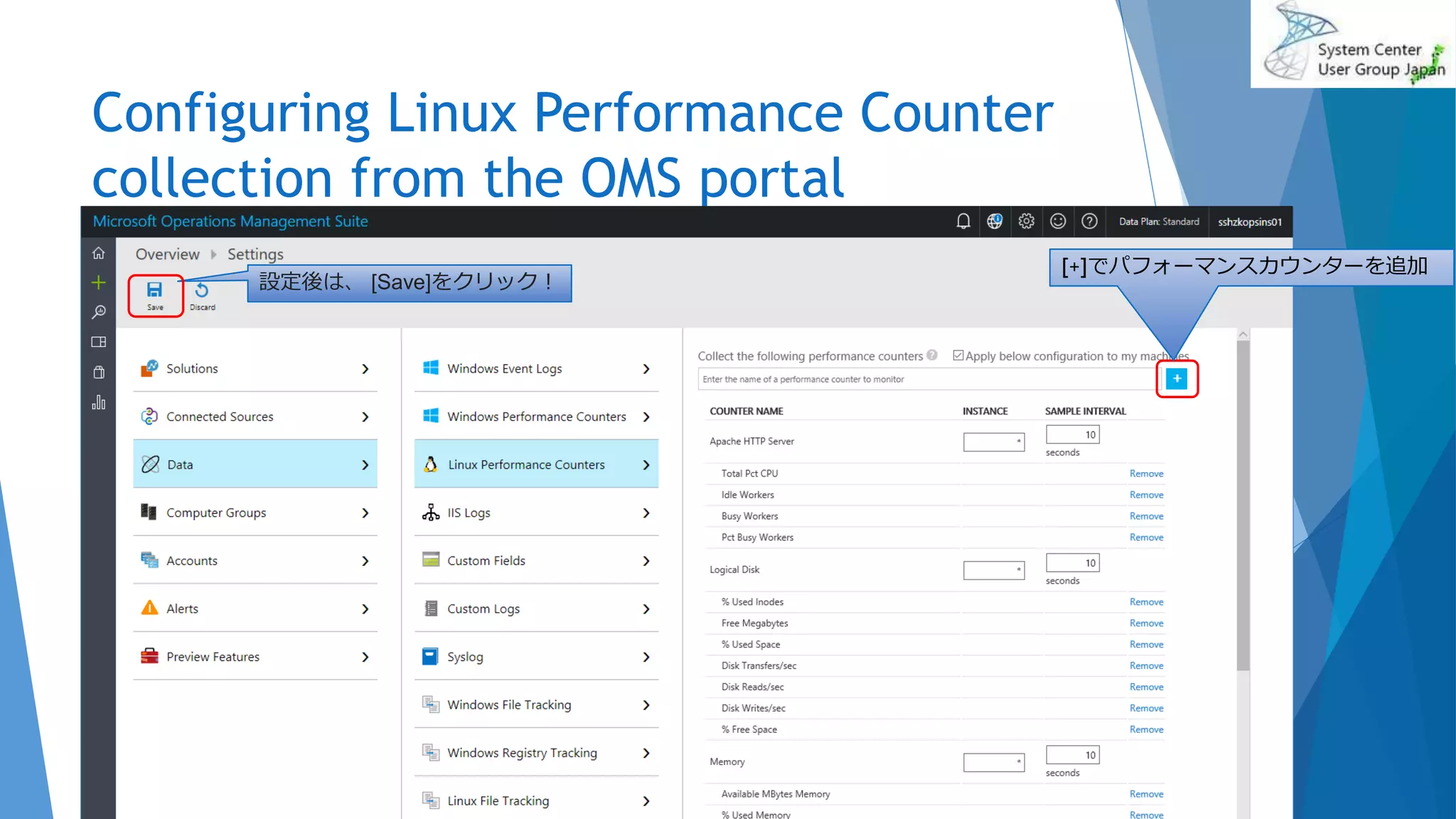Open the settings gear icon

[x=1026, y=221]
